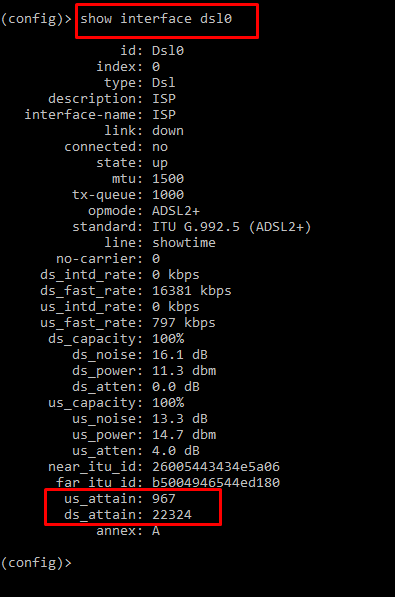The height and width of the screenshot is (597, 395).
Task: Click the ds_fast_rate value 16381 kbps
Action: point(192,291)
